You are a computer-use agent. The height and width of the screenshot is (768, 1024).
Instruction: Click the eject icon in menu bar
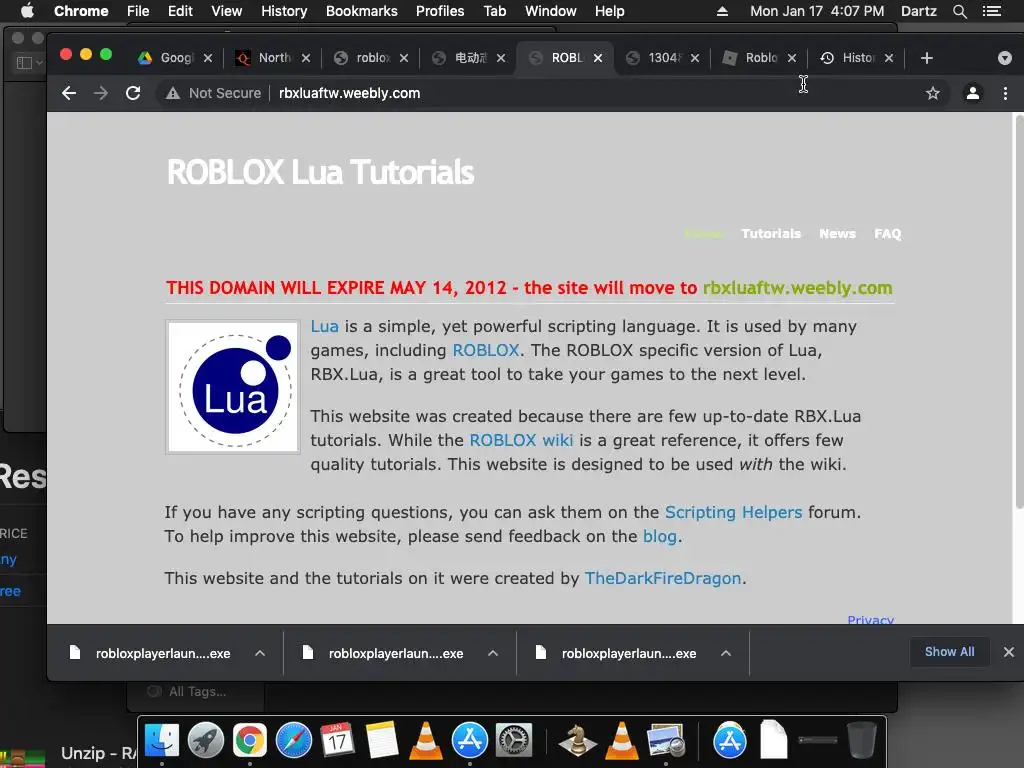[x=722, y=11]
